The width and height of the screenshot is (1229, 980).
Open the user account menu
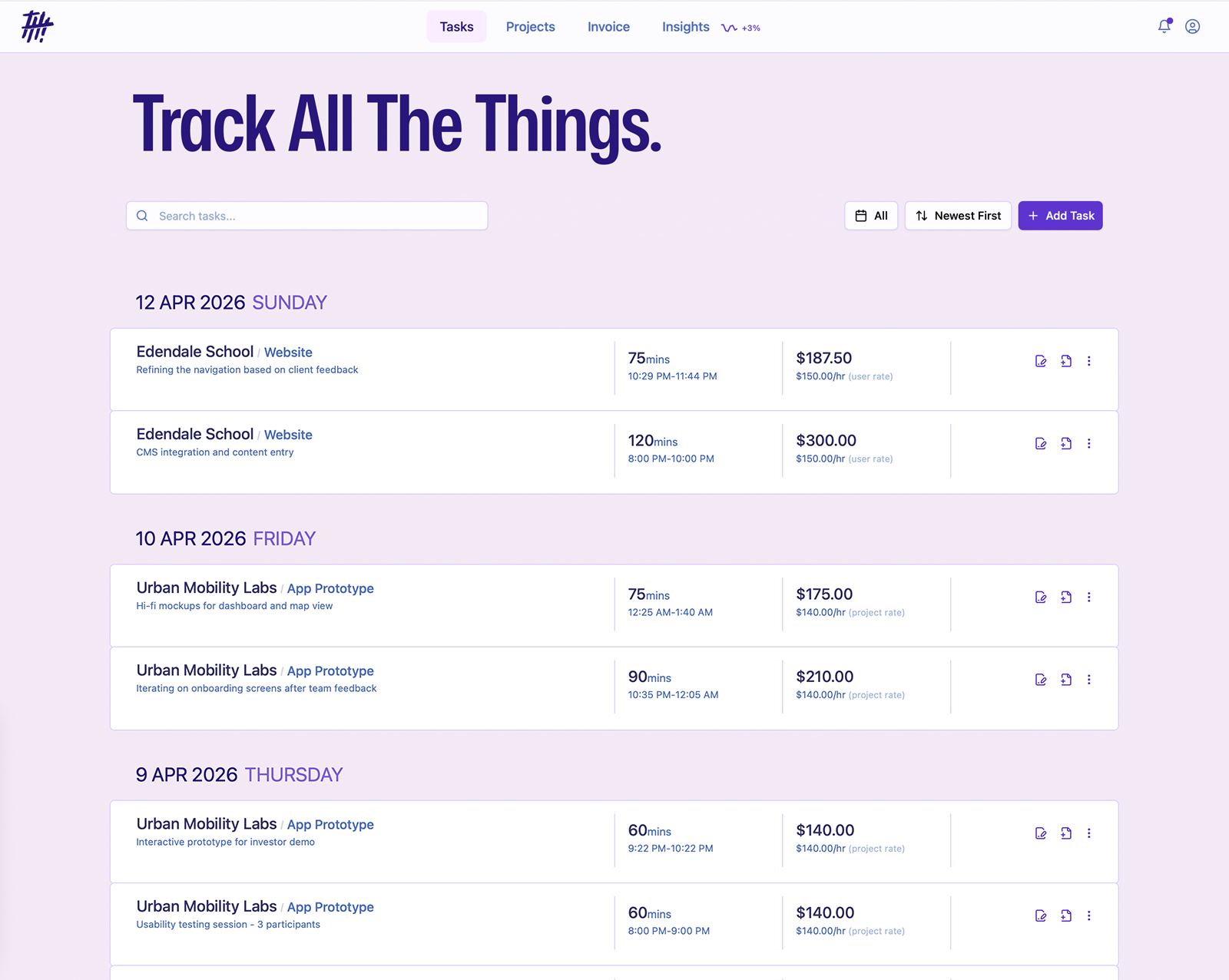coord(1192,25)
